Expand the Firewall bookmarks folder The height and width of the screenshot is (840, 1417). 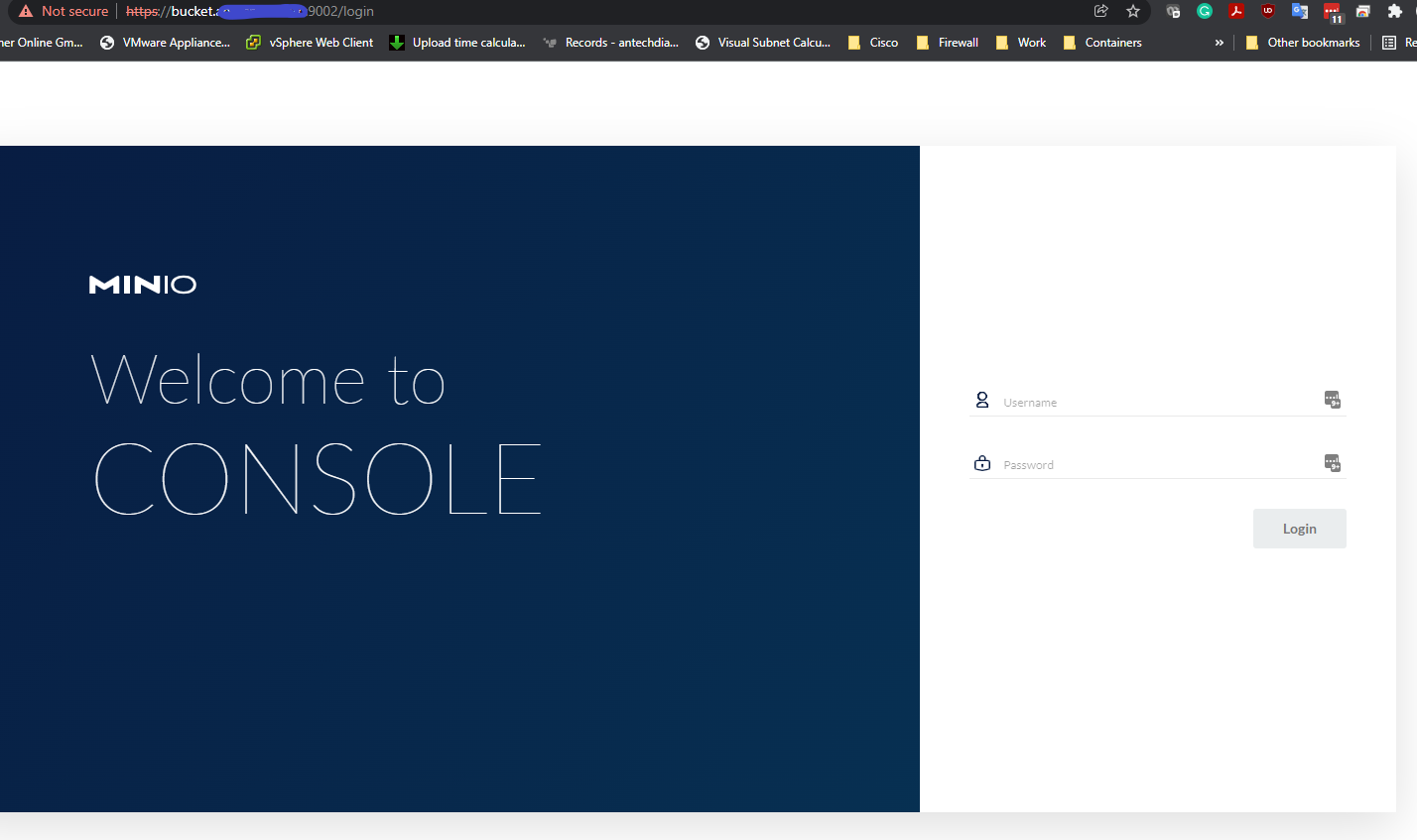pyautogui.click(x=948, y=43)
